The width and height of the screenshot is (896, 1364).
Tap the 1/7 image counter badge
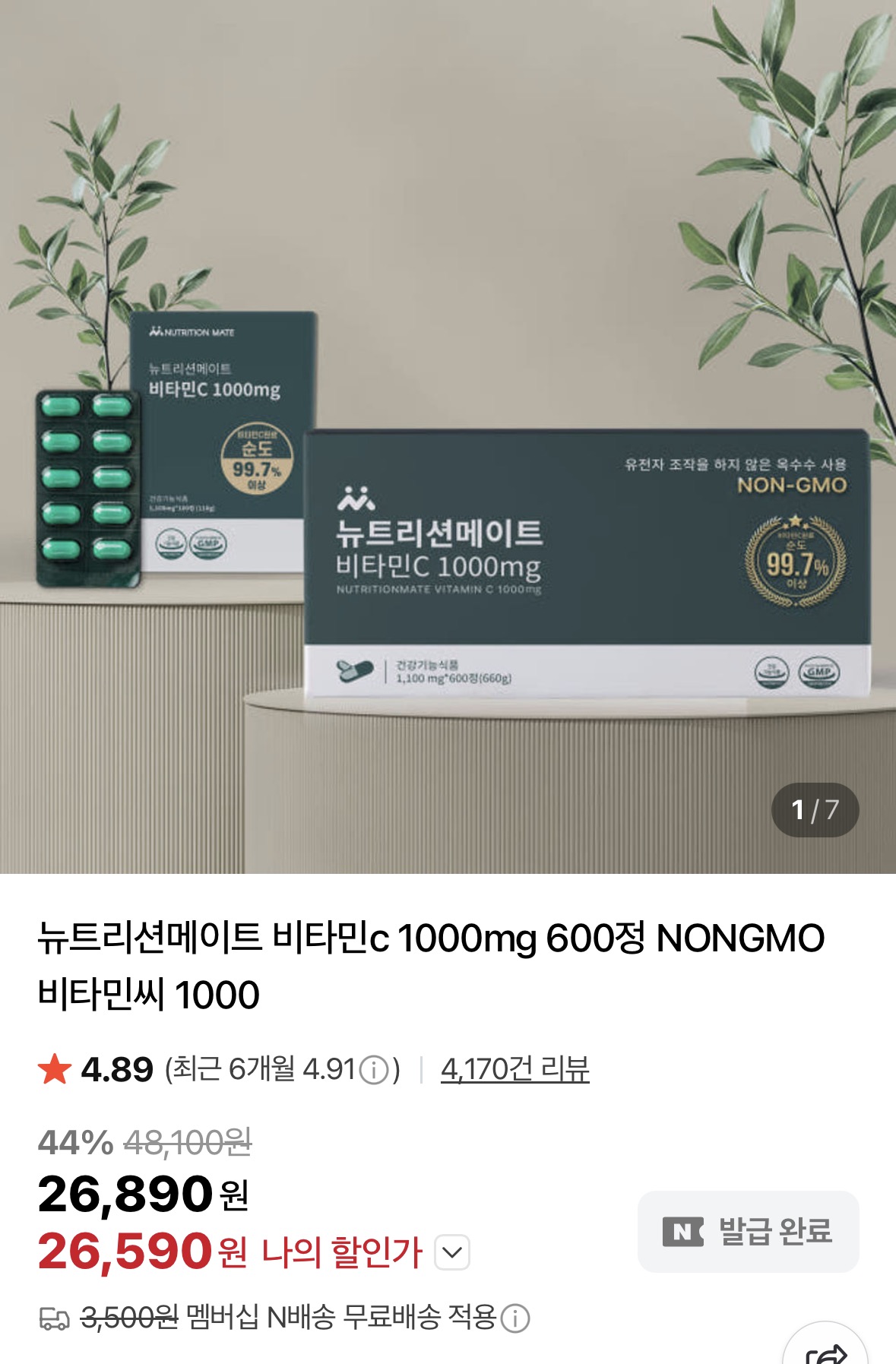pyautogui.click(x=815, y=810)
